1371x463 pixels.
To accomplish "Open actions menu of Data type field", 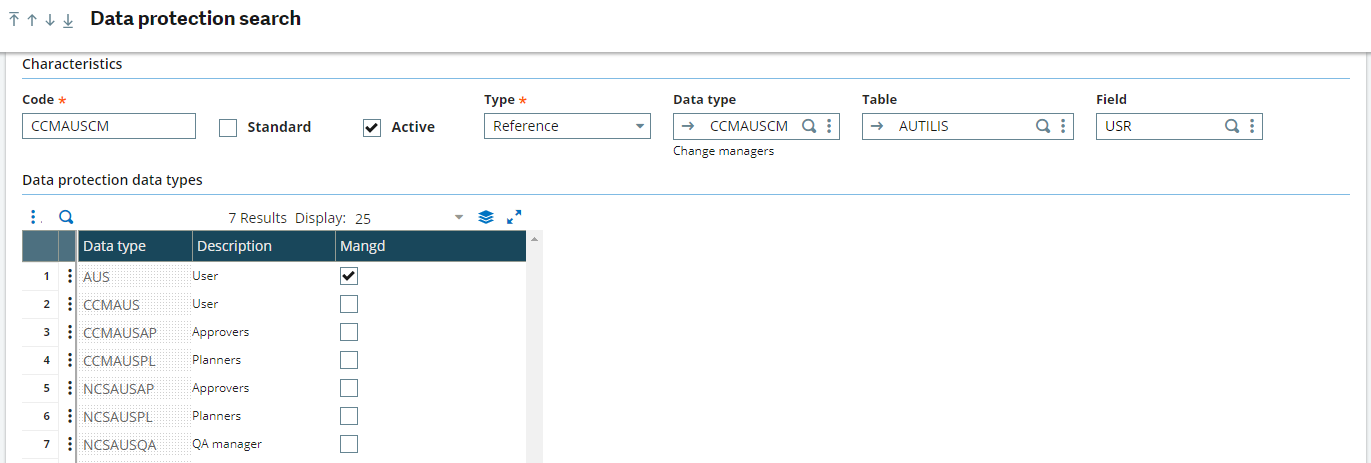I will click(x=829, y=126).
